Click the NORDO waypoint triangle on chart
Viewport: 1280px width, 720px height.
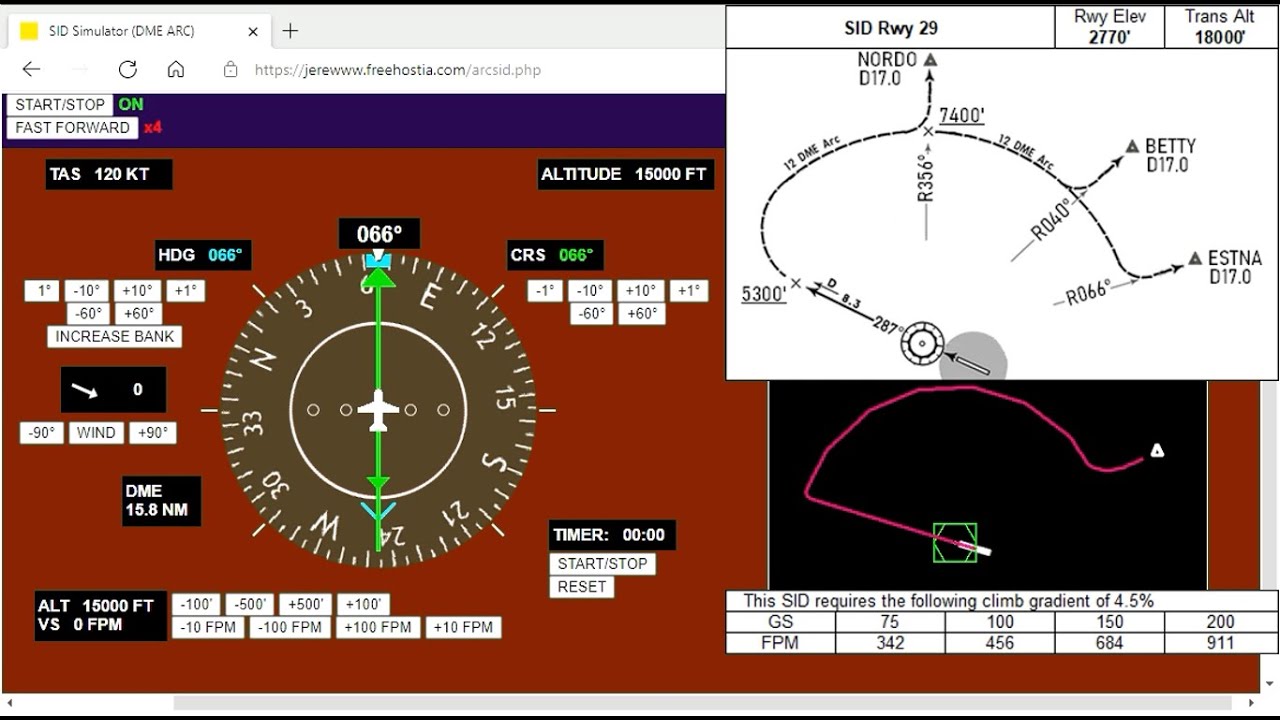930,60
